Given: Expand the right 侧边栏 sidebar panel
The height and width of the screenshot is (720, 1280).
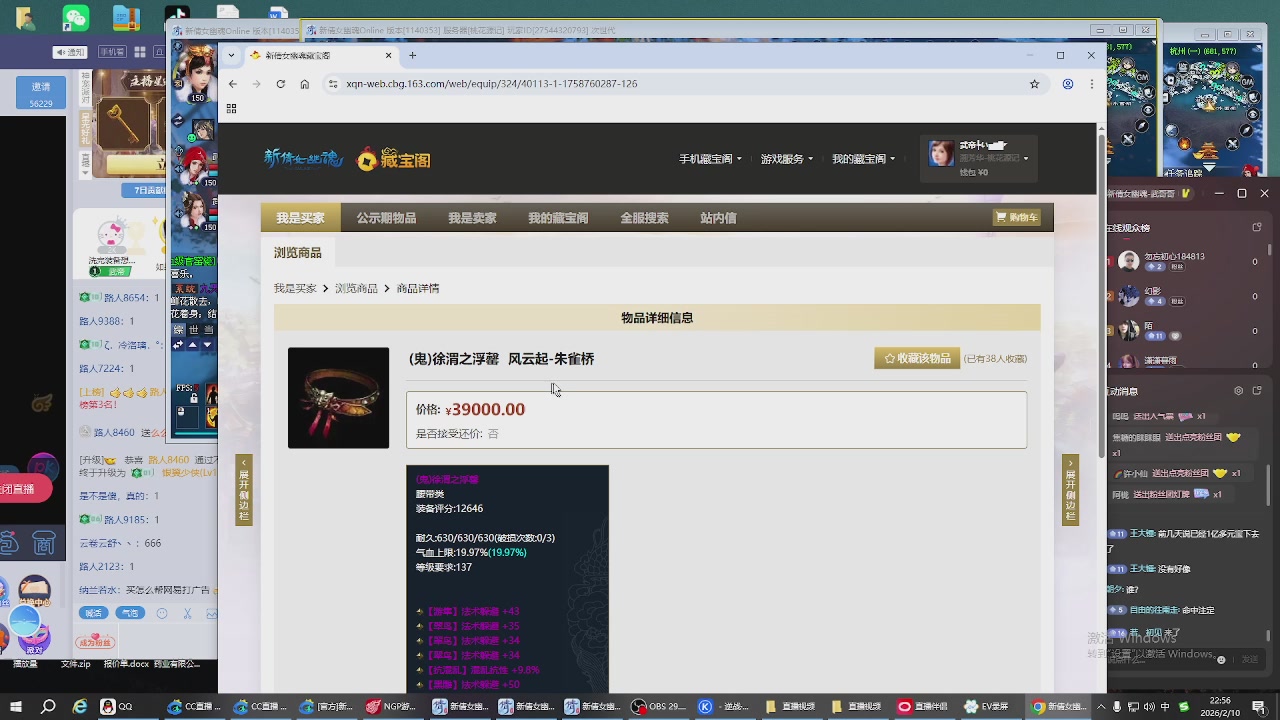Looking at the screenshot, I should [1070, 489].
